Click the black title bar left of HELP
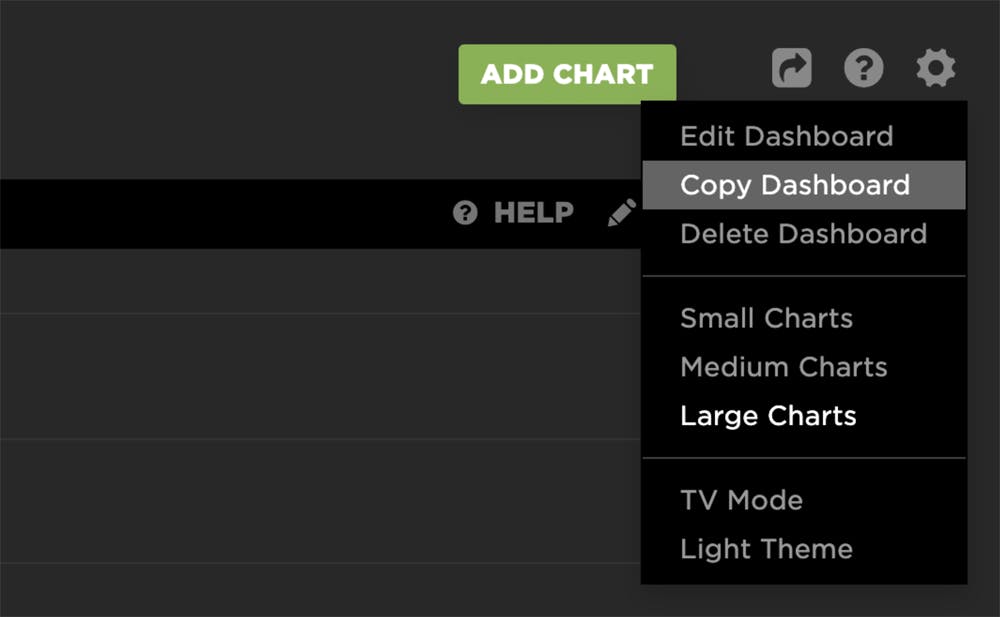Viewport: 1000px width, 617px height. 220,213
